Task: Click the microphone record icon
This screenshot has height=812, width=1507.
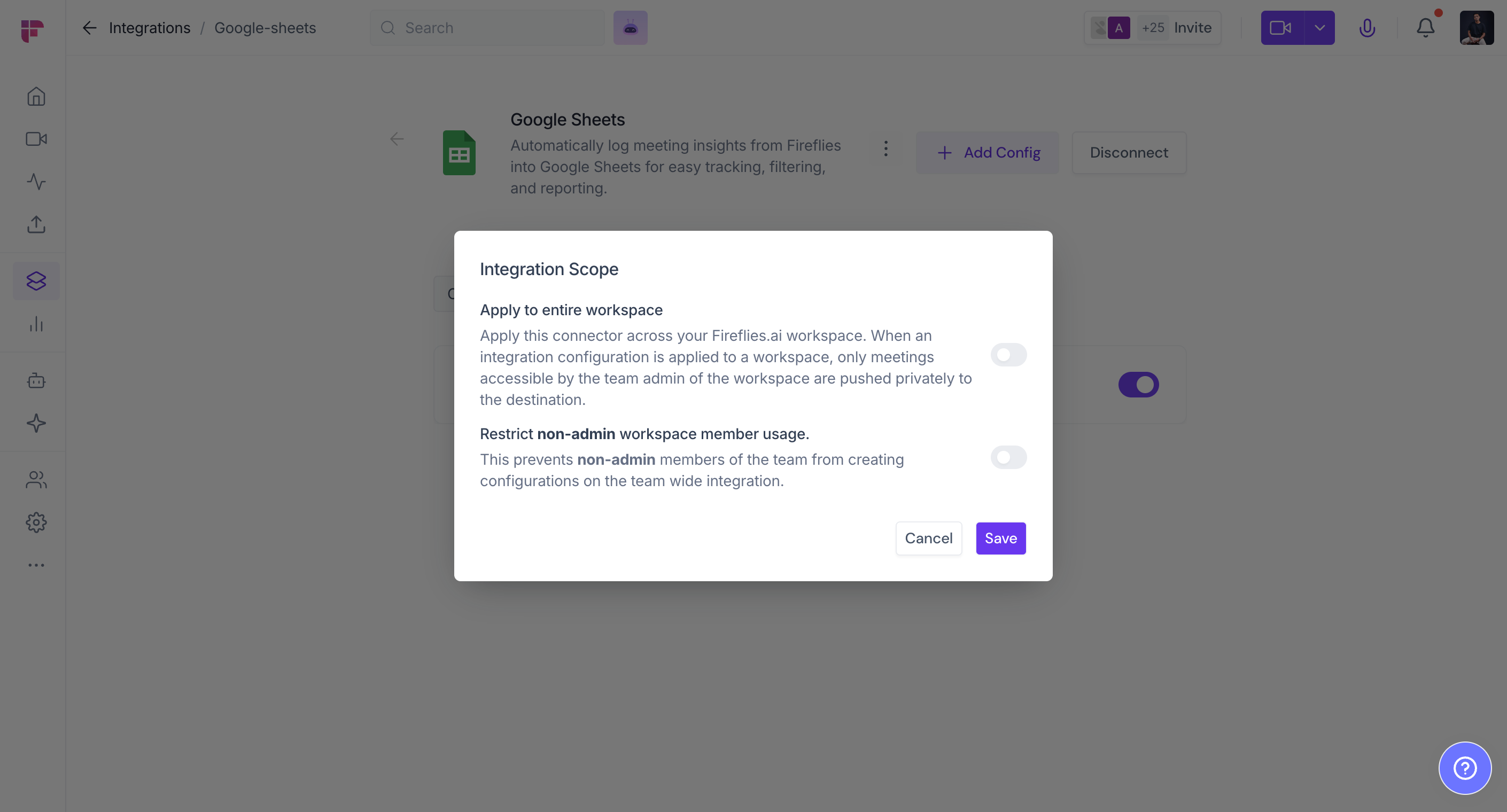Action: point(1366,28)
